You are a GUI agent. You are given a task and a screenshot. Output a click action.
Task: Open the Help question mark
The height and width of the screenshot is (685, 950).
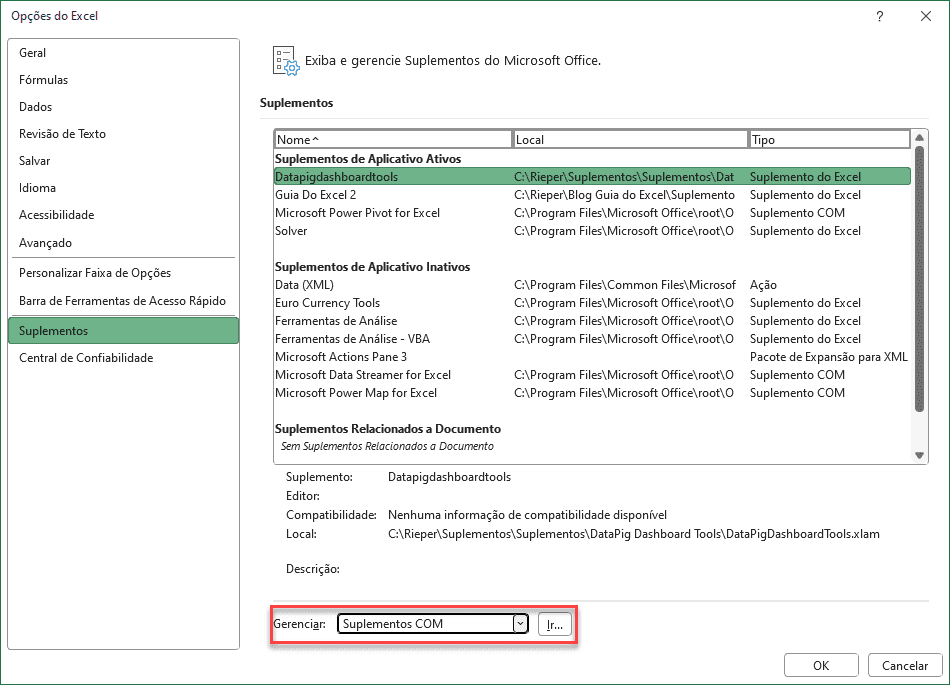880,16
